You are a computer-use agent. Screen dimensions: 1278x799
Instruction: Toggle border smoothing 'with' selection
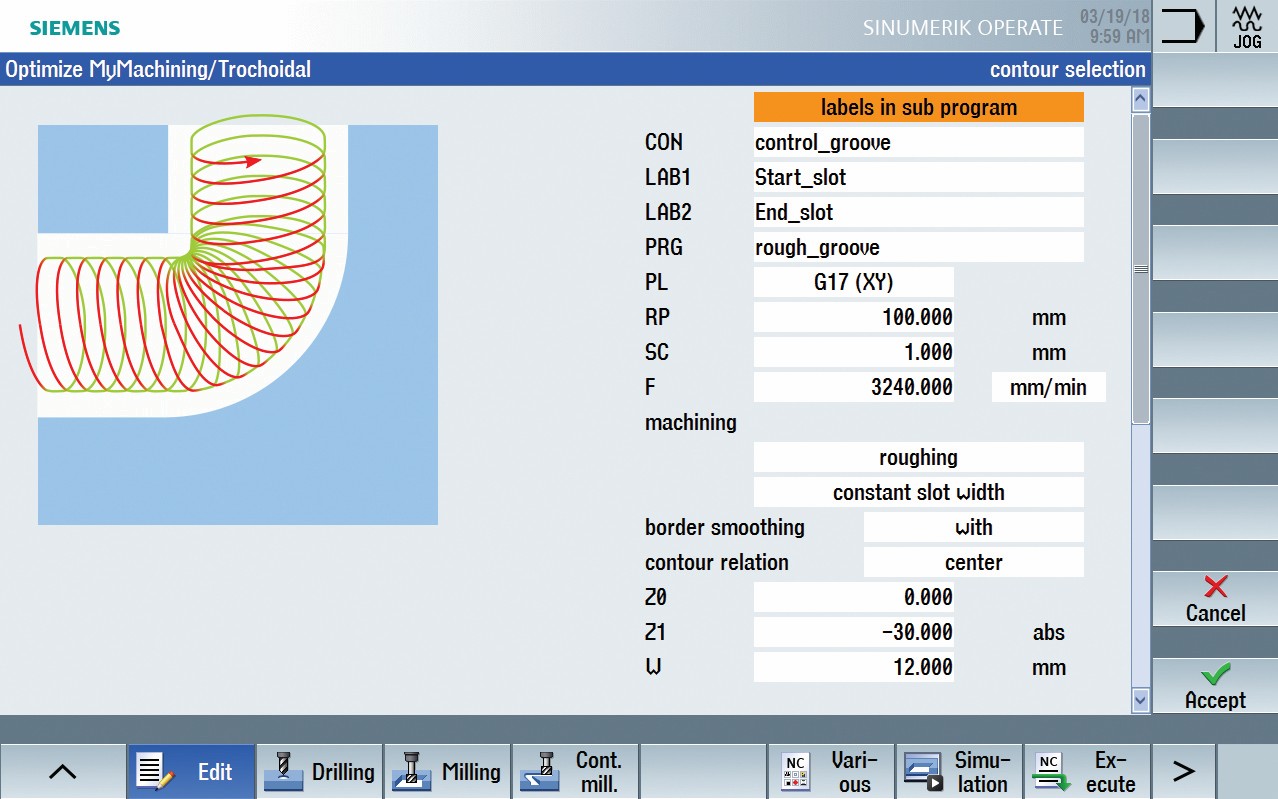[973, 527]
